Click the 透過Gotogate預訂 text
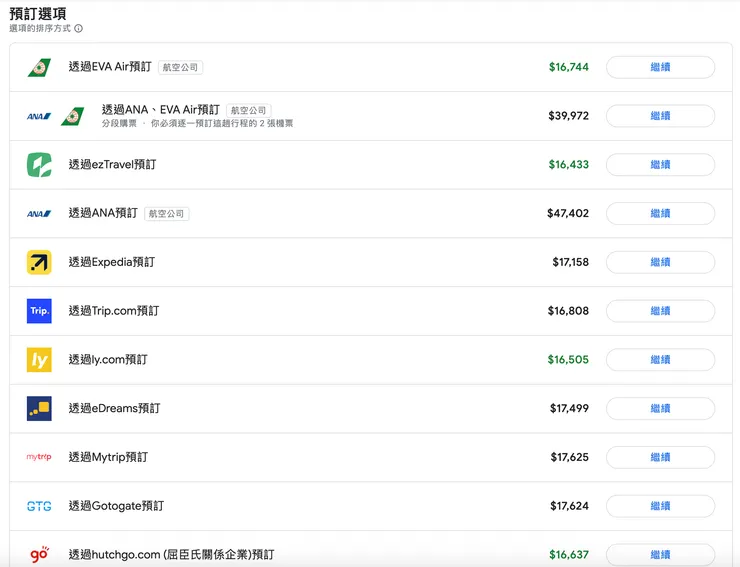Viewport: 740px width, 567px height. (x=117, y=506)
